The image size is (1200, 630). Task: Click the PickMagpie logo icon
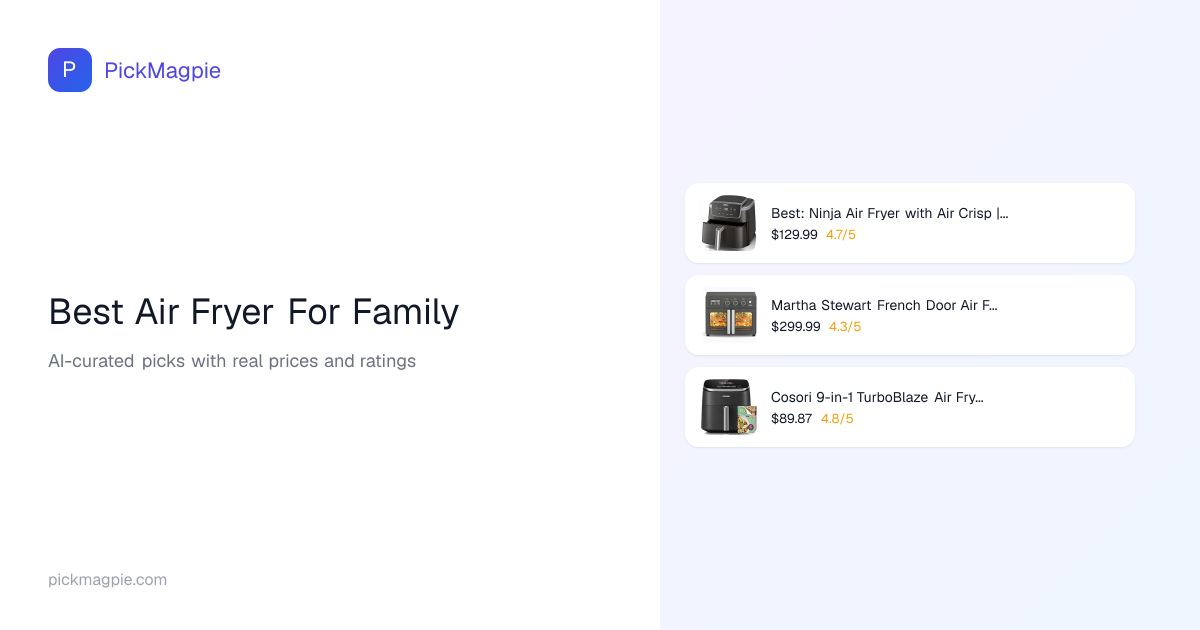[70, 70]
